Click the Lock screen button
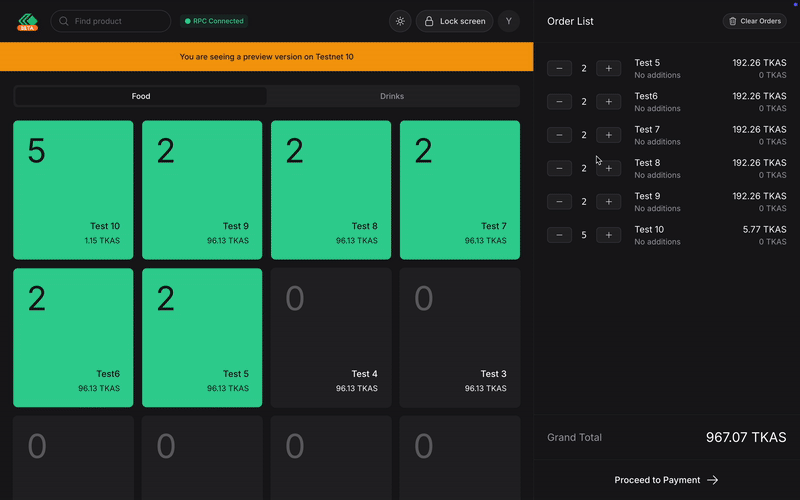 point(453,21)
